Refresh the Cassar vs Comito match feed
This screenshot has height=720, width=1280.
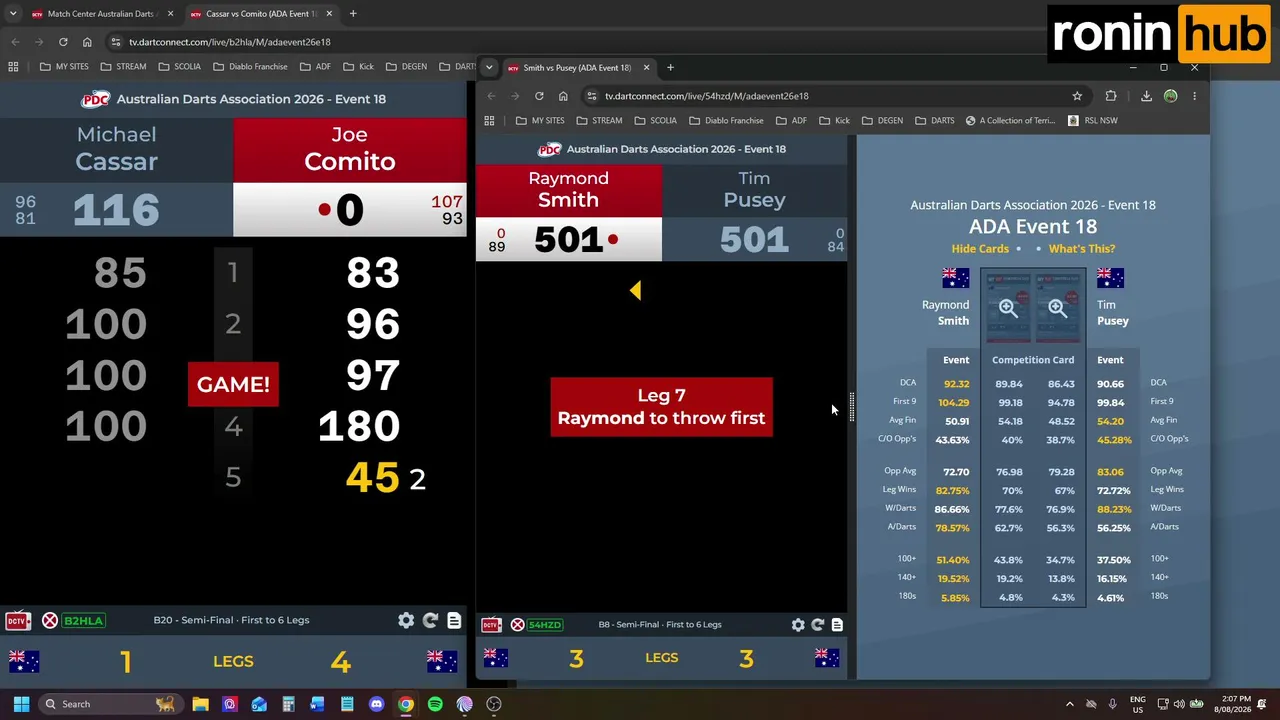click(x=430, y=620)
